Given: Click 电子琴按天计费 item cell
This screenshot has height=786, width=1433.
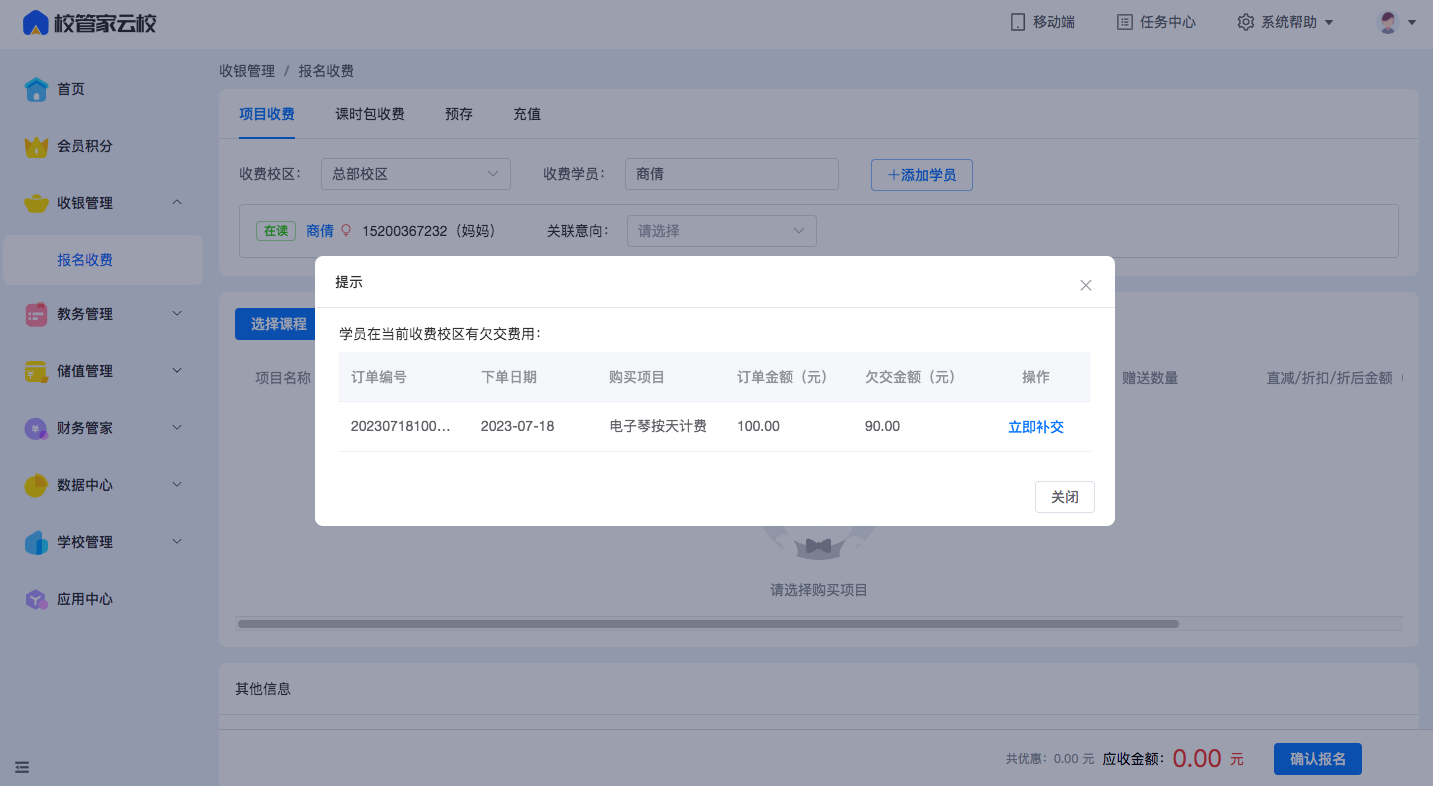Looking at the screenshot, I should tap(658, 426).
